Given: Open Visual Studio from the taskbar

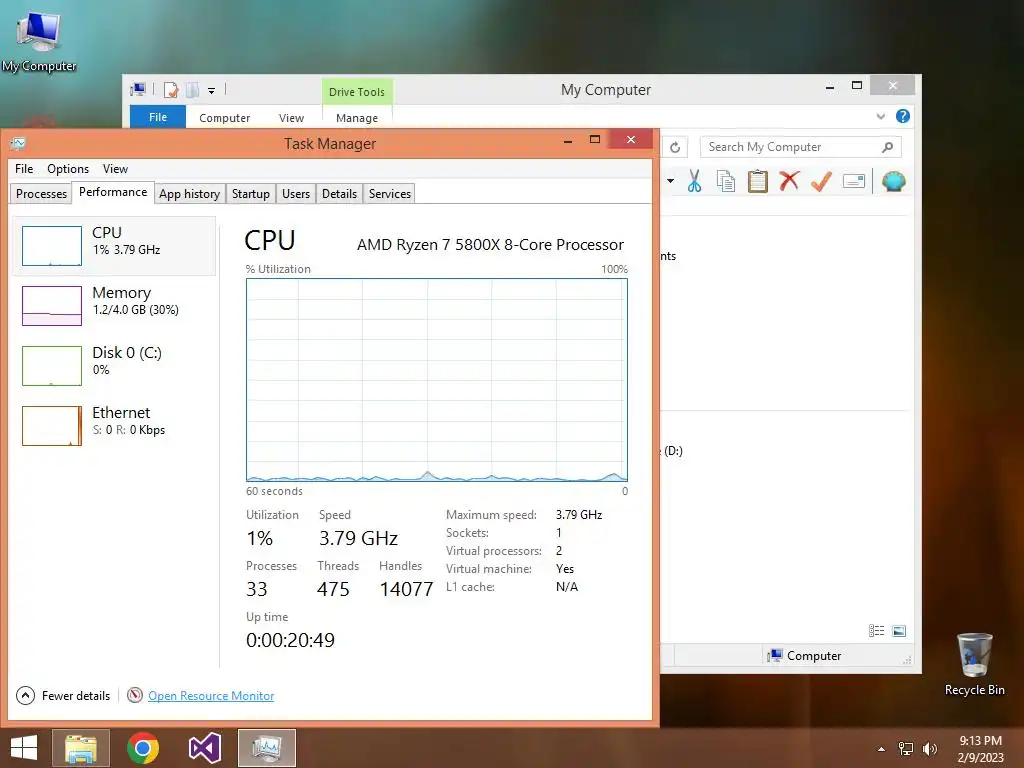Looking at the screenshot, I should tap(204, 748).
